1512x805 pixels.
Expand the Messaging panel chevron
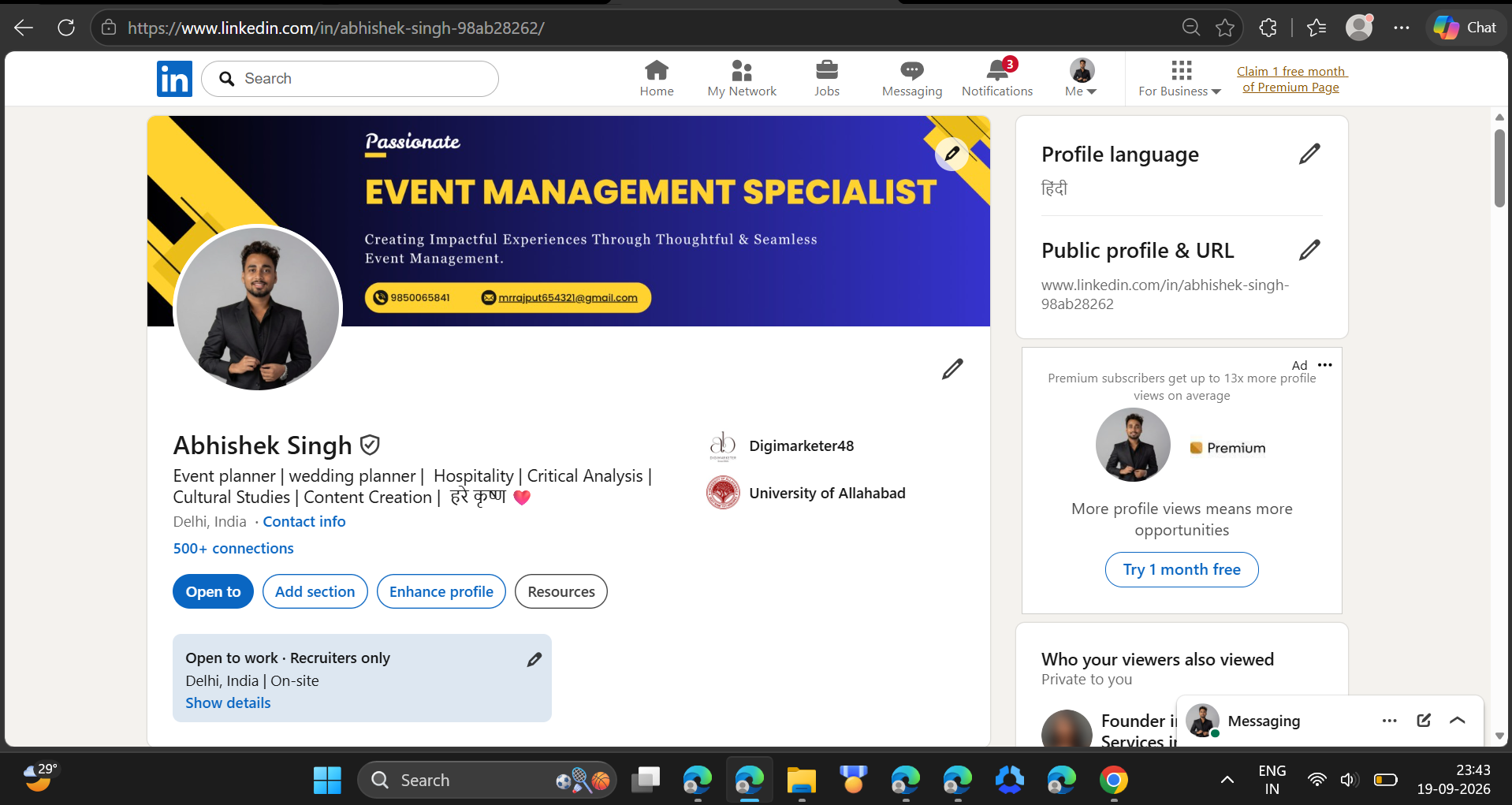(1458, 721)
